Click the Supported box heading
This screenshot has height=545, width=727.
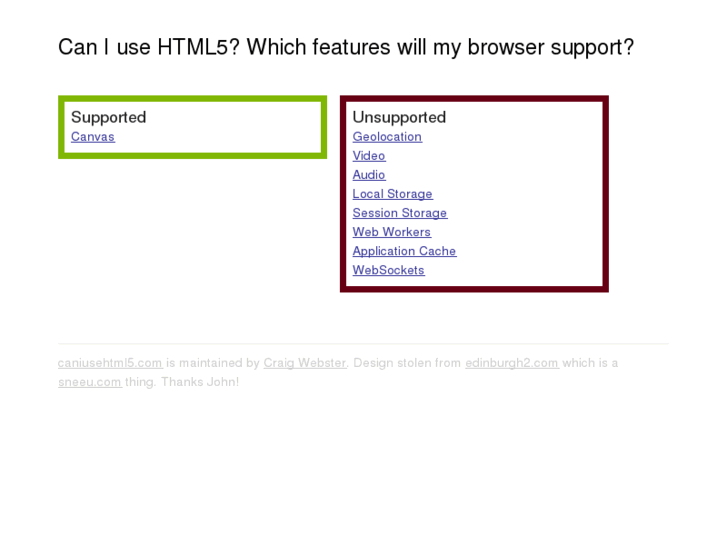pos(108,117)
